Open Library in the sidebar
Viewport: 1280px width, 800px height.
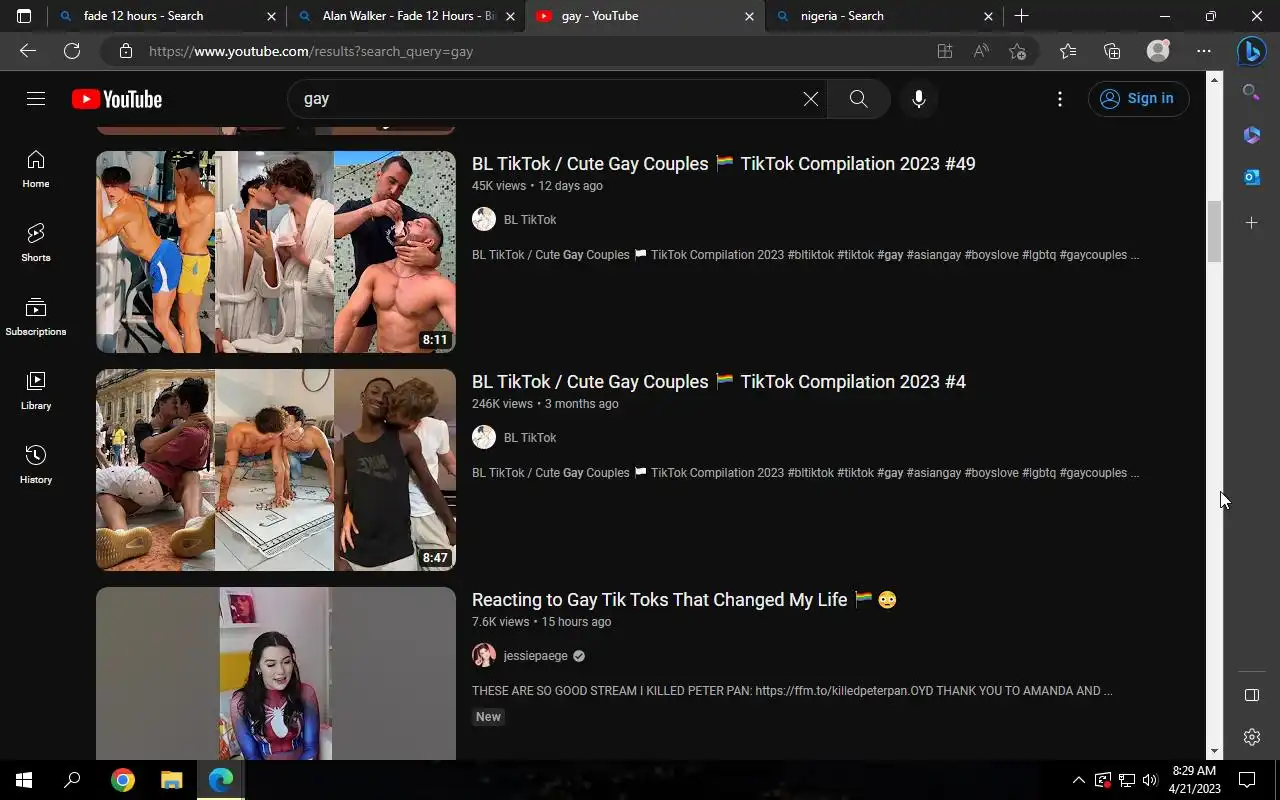[x=36, y=391]
